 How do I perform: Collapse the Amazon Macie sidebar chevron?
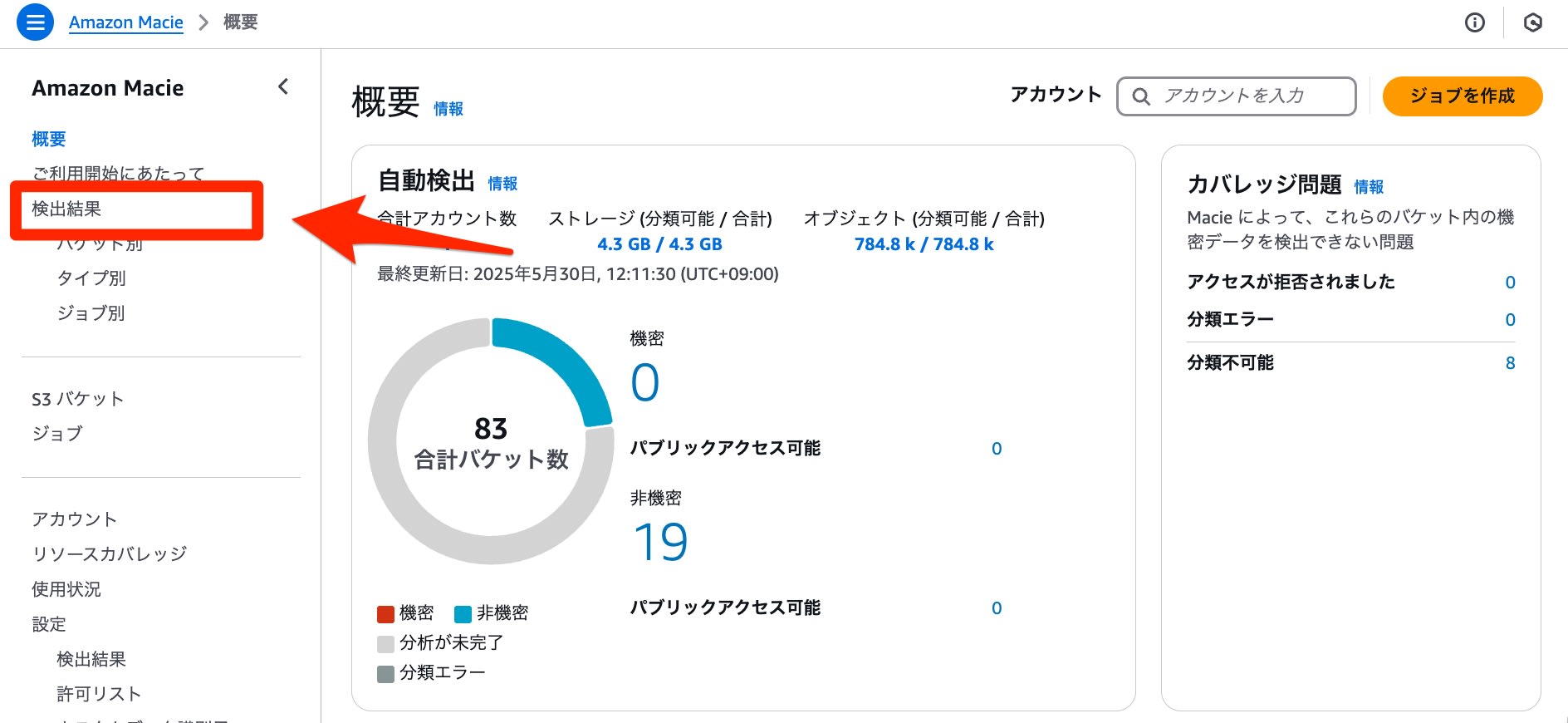click(x=283, y=86)
